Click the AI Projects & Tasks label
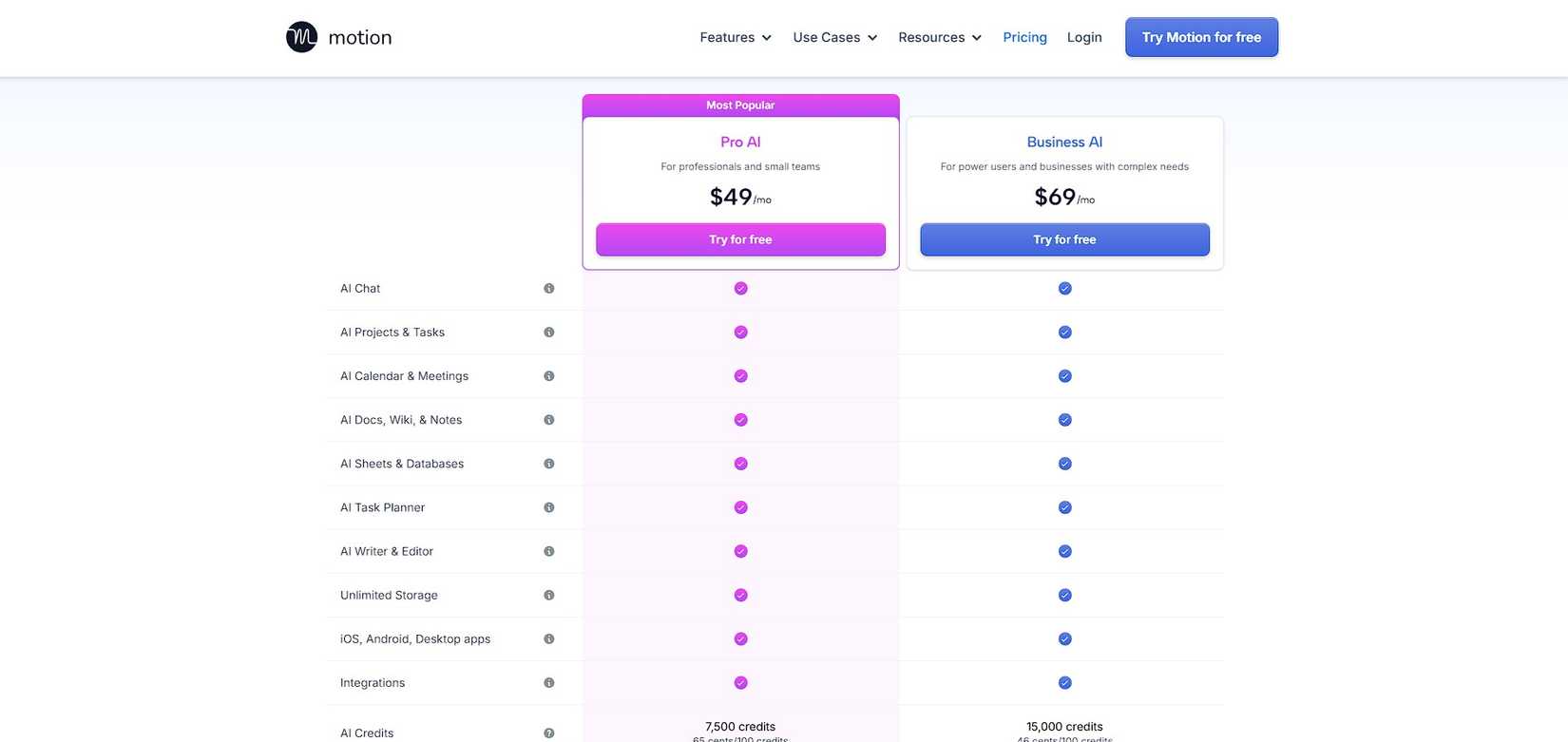 pos(392,333)
